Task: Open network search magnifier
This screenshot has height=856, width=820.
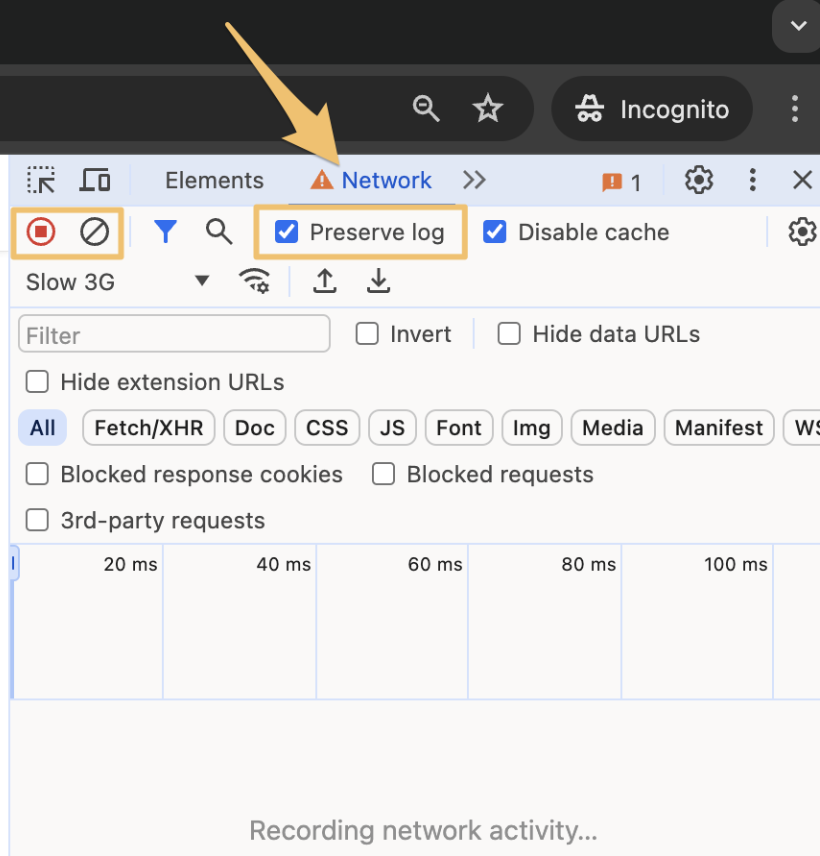Action: click(219, 232)
